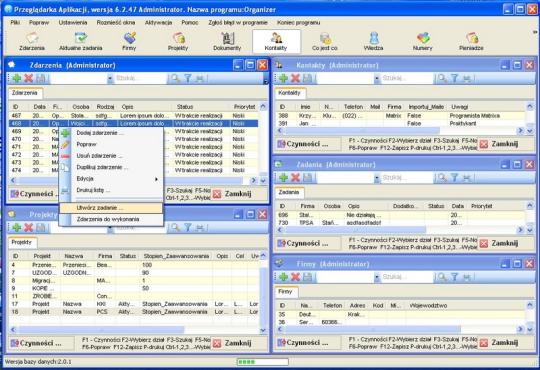Click the Priorytet column header in Zdarzenia table

click(x=245, y=107)
